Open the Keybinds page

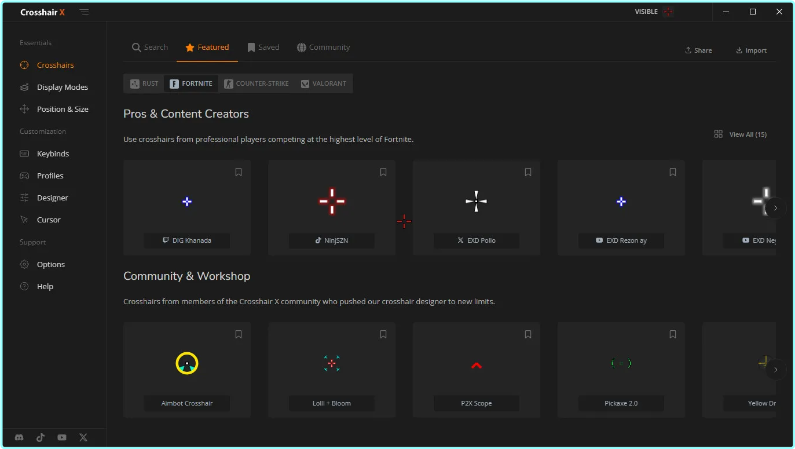pyautogui.click(x=52, y=154)
